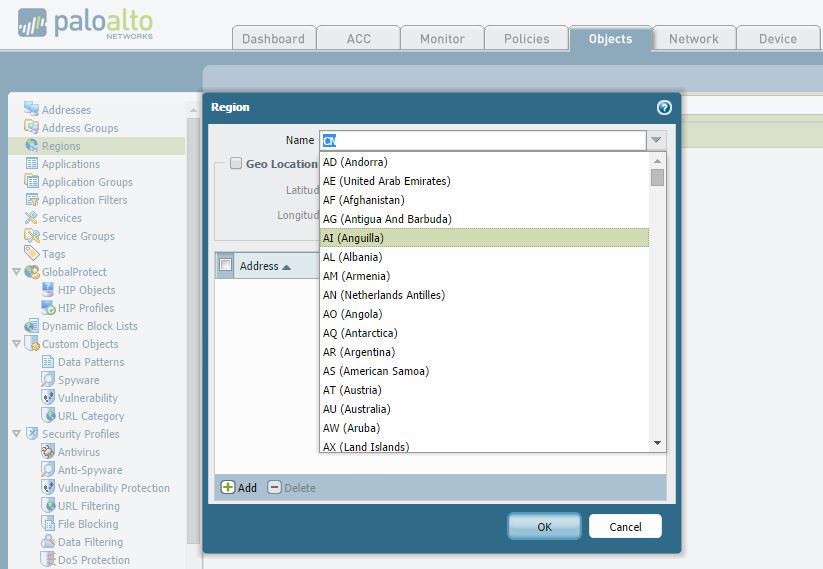Viewport: 823px width, 569px height.
Task: Switch to the Policies tab
Action: tap(526, 38)
